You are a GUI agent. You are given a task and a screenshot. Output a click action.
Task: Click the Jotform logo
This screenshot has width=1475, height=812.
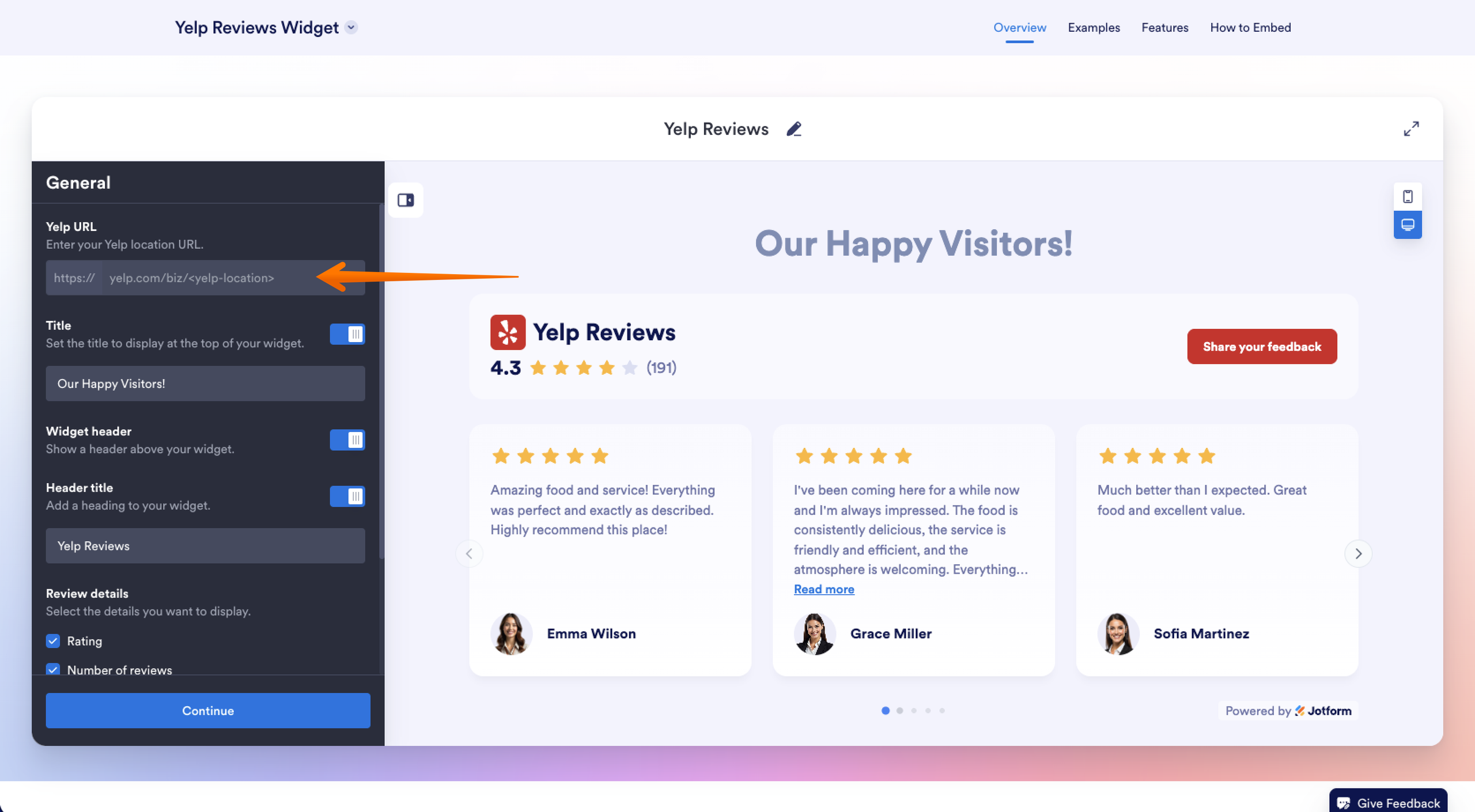coord(1323,711)
